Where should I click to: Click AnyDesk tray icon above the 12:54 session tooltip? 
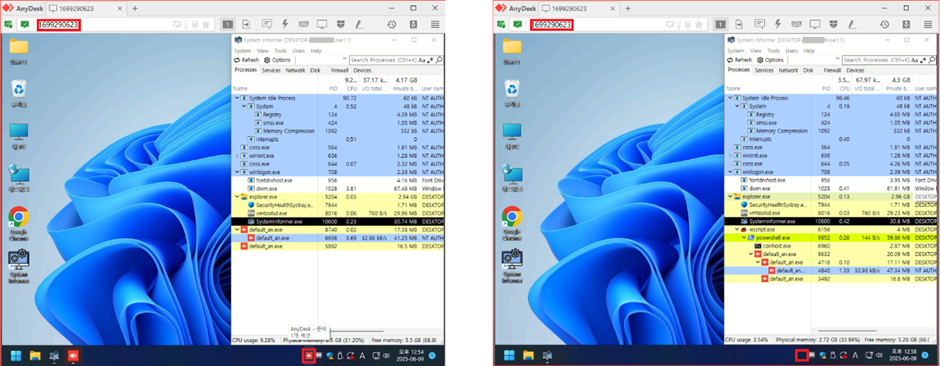tap(309, 355)
